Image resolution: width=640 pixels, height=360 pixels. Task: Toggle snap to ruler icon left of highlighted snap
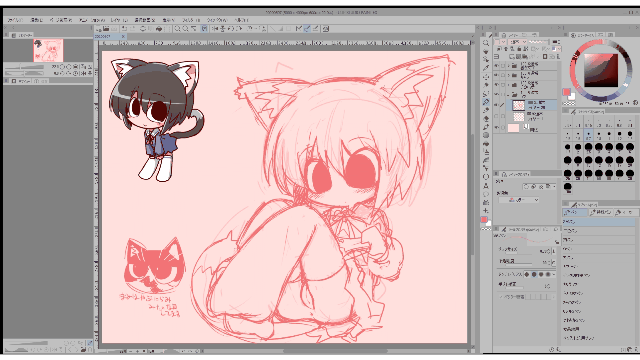tap(299, 29)
